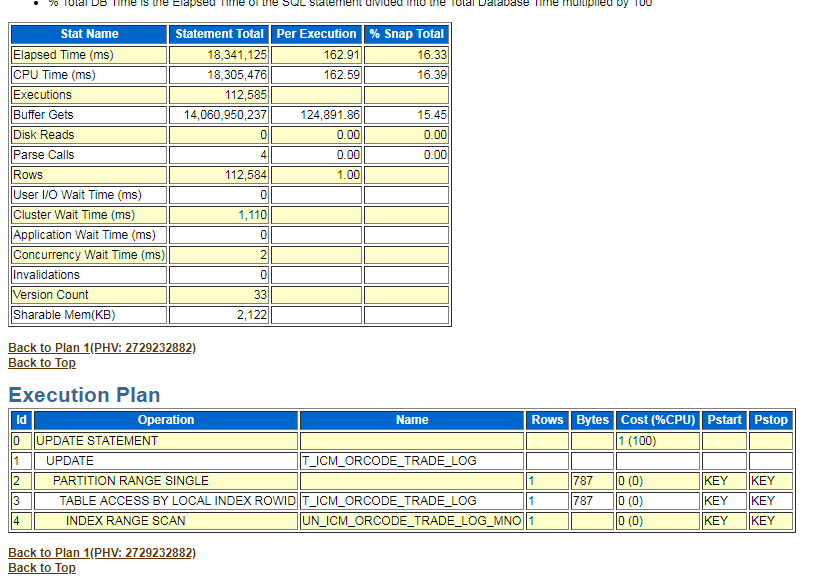The width and height of the screenshot is (827, 578).
Task: Select the % Snap Total header
Action: tap(407, 34)
